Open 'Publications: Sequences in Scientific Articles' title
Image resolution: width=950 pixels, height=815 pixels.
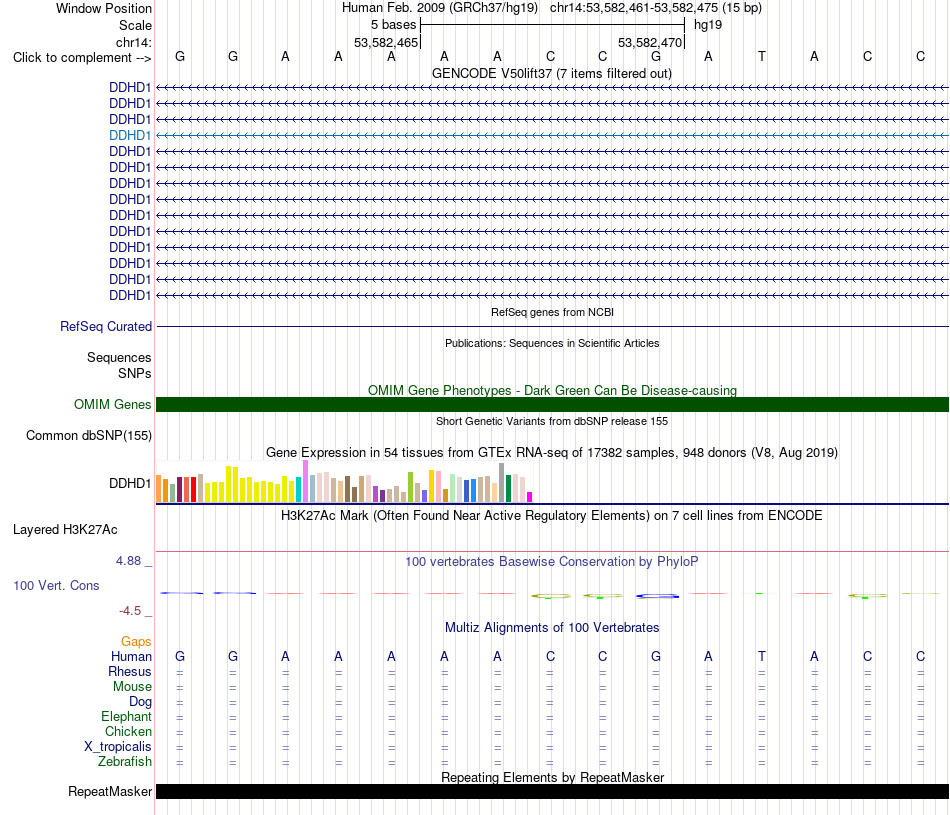pyautogui.click(x=552, y=343)
